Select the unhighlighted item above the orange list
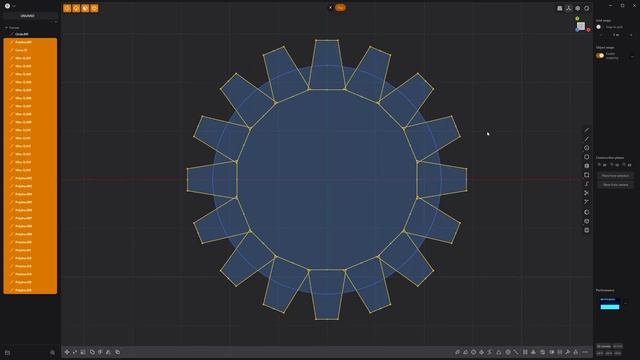640x360 pixels. (x=30, y=34)
